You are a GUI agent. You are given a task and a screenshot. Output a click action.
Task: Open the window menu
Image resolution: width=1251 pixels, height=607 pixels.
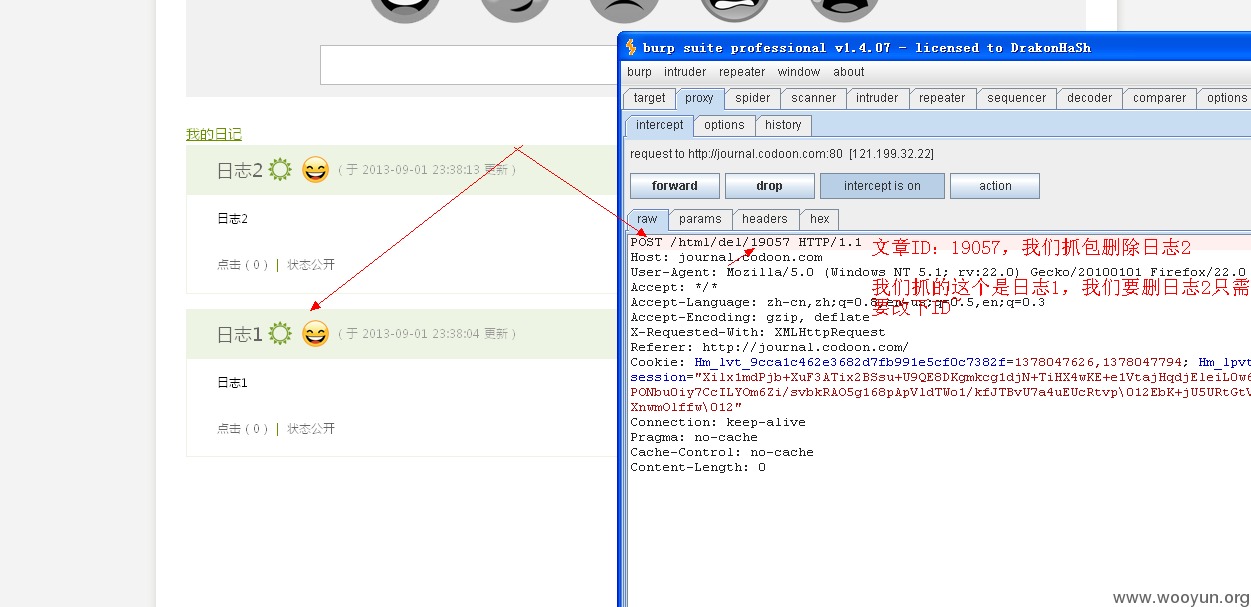(x=799, y=72)
